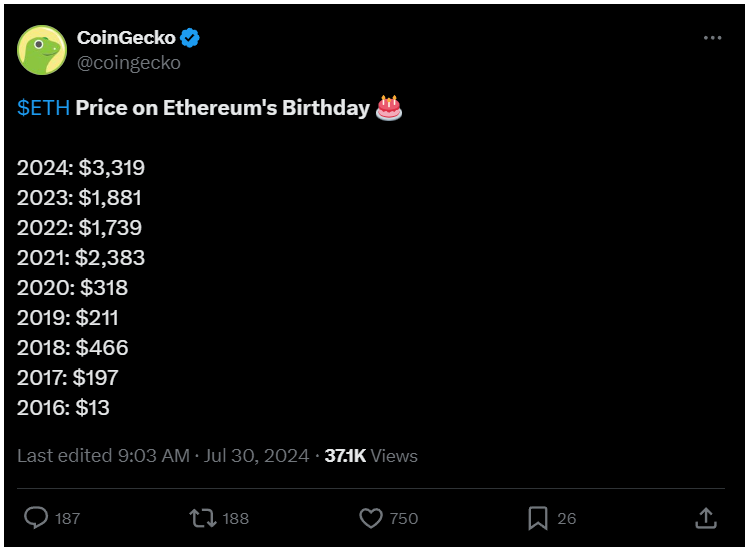The image size is (749, 551).
Task: Open the 37.1K Views analytics
Action: point(371,456)
